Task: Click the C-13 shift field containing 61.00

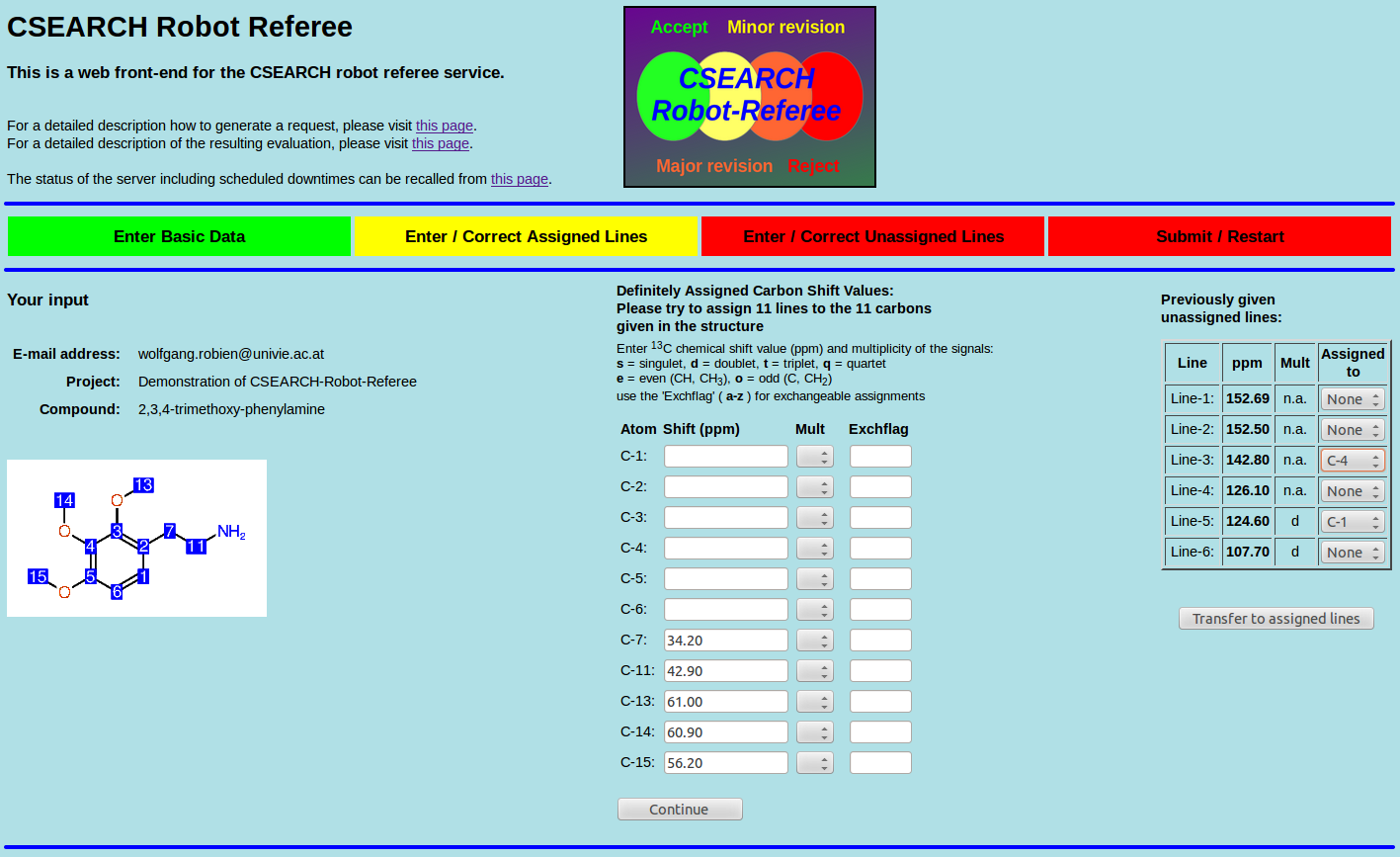Action: 726,702
